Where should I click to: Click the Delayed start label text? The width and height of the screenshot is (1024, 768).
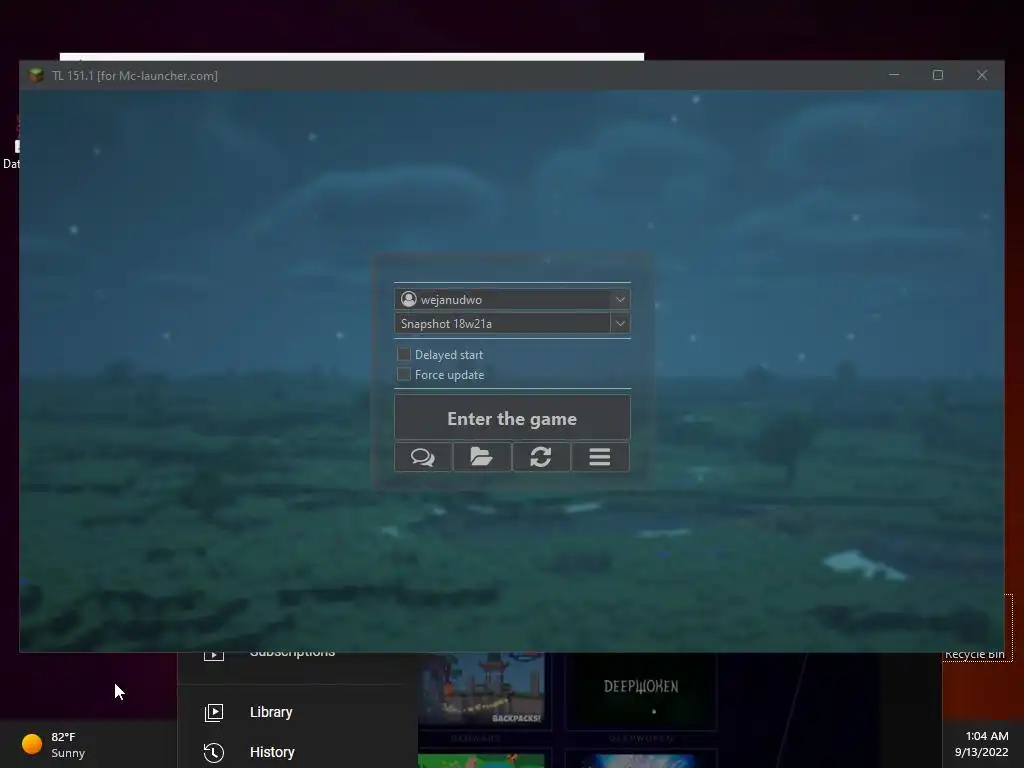449,355
